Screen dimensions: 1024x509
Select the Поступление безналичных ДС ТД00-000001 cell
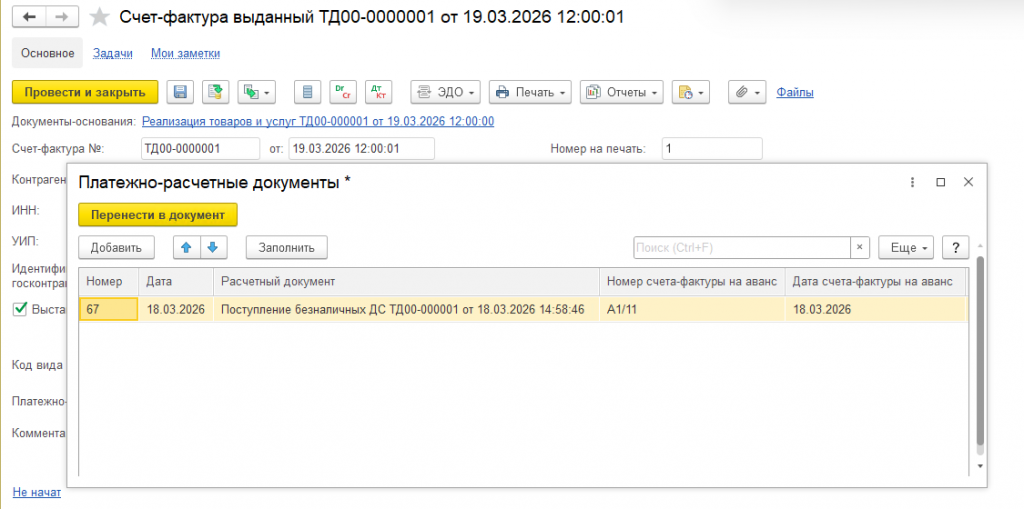[x=406, y=309]
